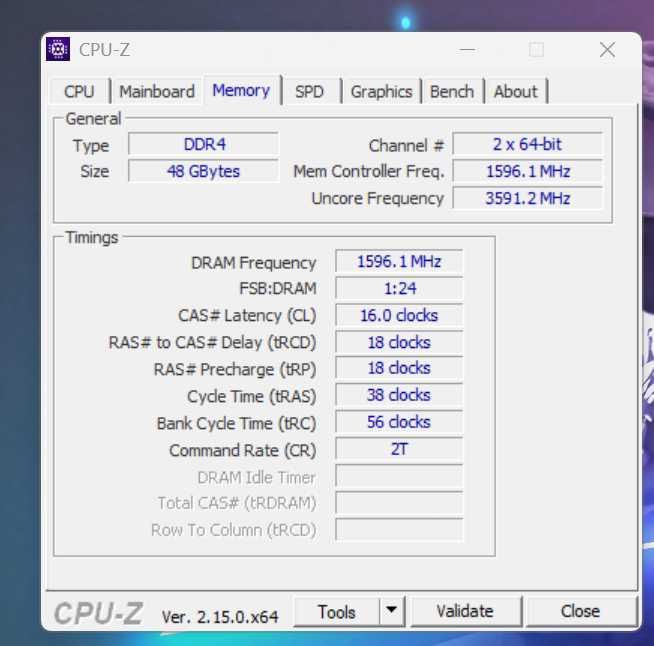Close the CPU-Z window with X

point(607,50)
